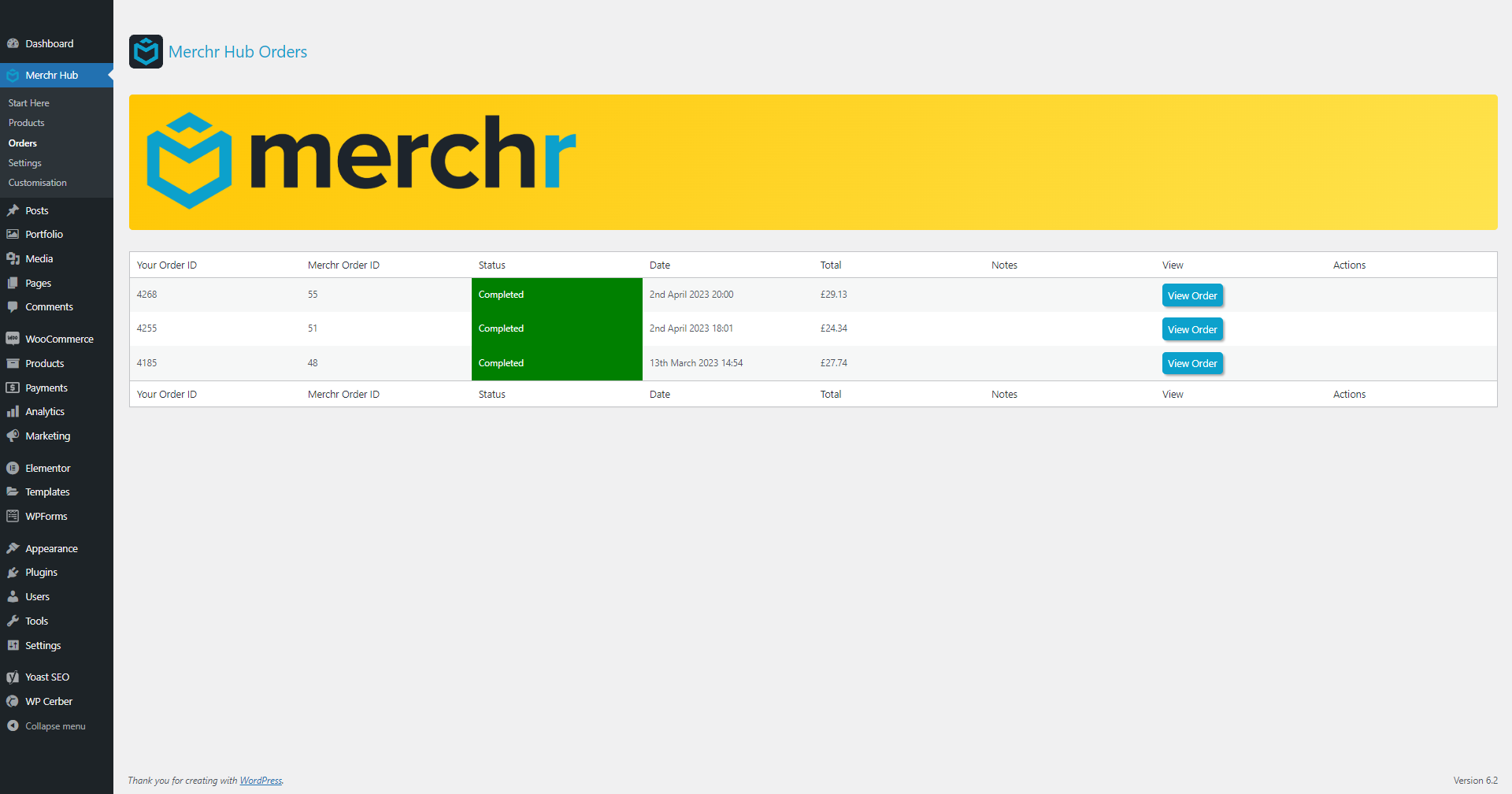
Task: Click the Completed status of order 4185
Action: coord(501,363)
